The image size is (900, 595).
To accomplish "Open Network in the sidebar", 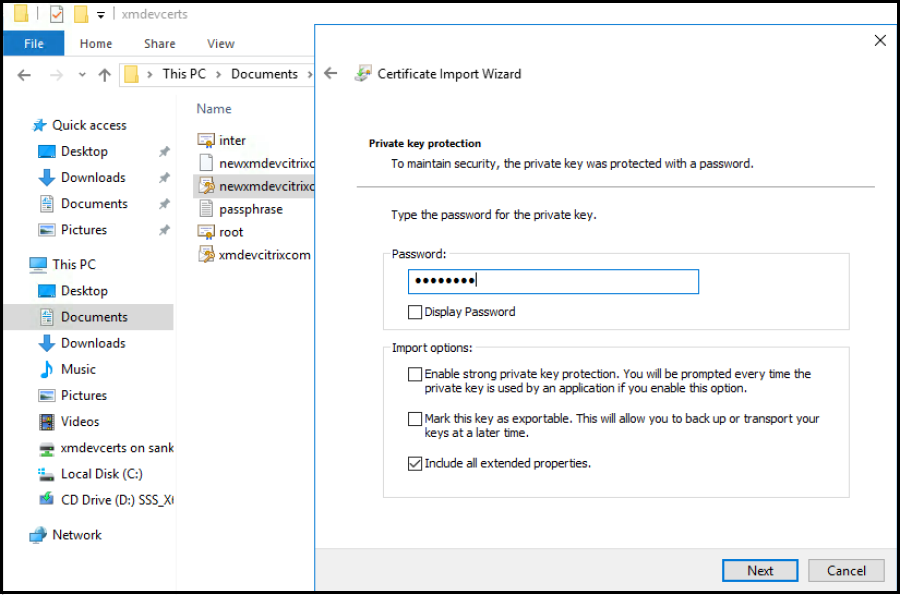I will (65, 535).
